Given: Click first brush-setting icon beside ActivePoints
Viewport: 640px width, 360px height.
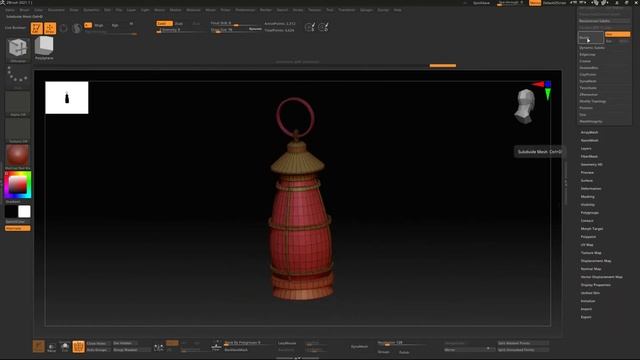Looking at the screenshot, I should click(310, 27).
